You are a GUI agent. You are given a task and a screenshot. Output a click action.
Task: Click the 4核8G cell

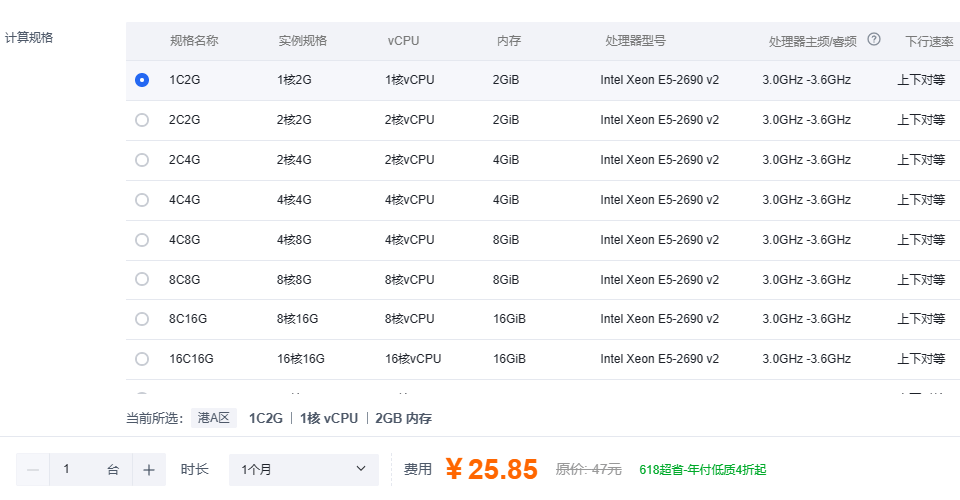tap(294, 240)
